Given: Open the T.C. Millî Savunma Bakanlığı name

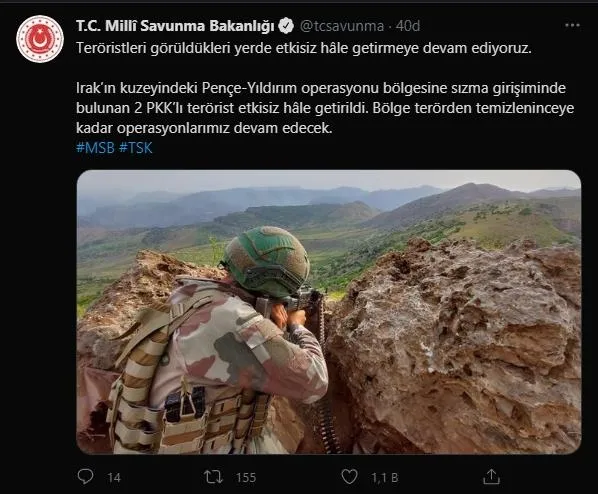Looking at the screenshot, I should (x=175, y=26).
